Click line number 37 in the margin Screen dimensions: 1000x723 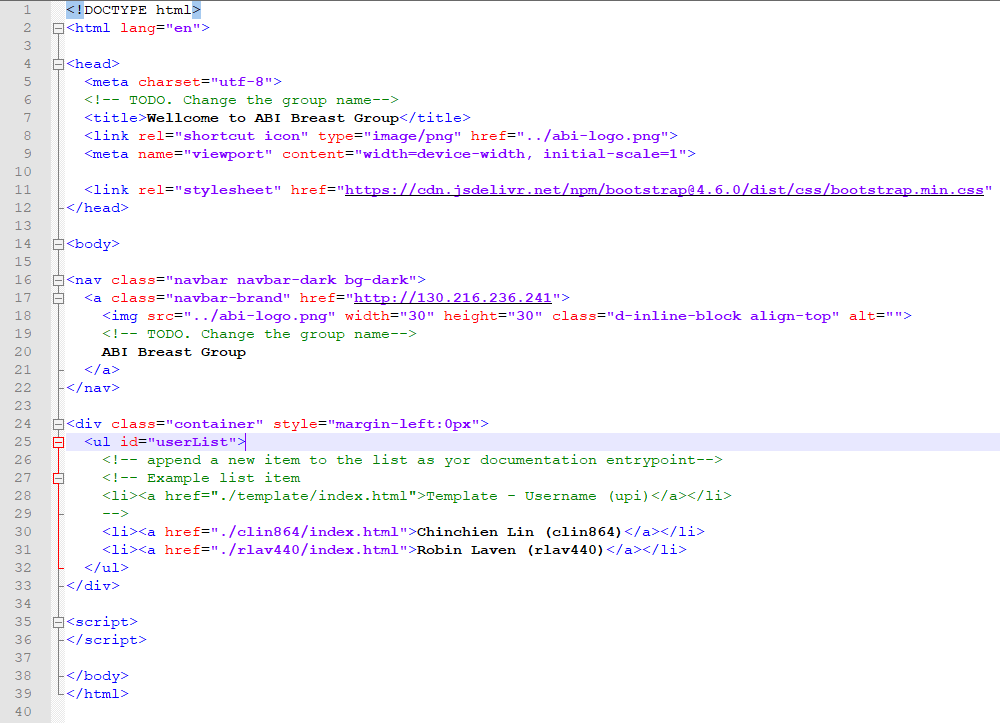pyautogui.click(x=23, y=657)
